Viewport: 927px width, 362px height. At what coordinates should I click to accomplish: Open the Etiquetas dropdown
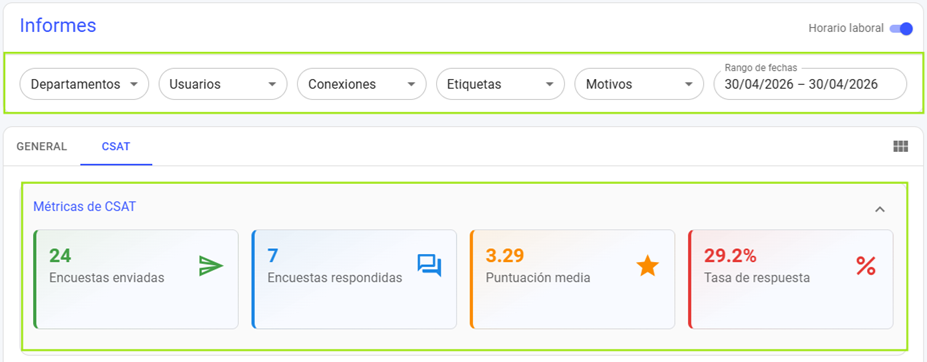click(500, 84)
